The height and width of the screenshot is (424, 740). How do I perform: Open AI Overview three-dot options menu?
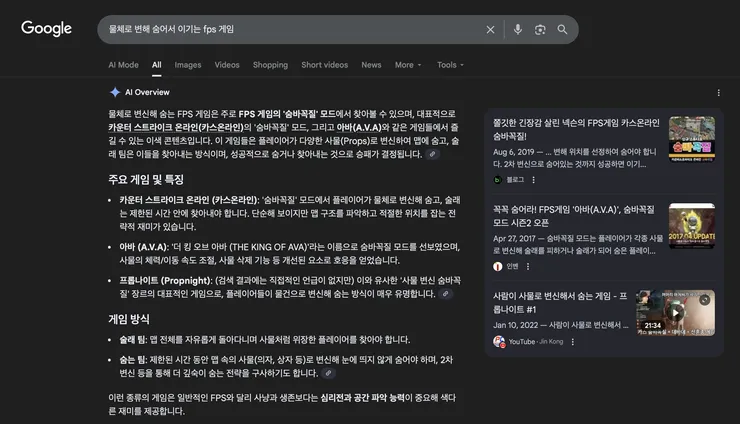718,93
